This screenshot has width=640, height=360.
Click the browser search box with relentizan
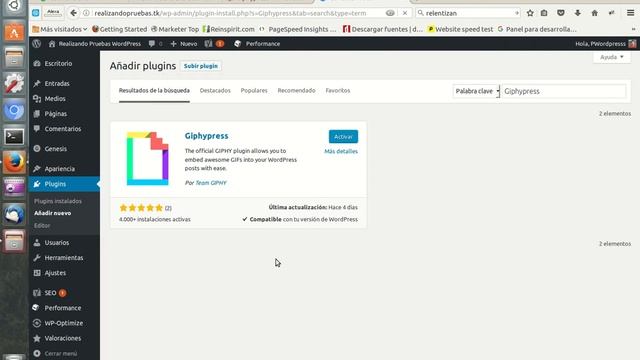pyautogui.click(x=468, y=13)
